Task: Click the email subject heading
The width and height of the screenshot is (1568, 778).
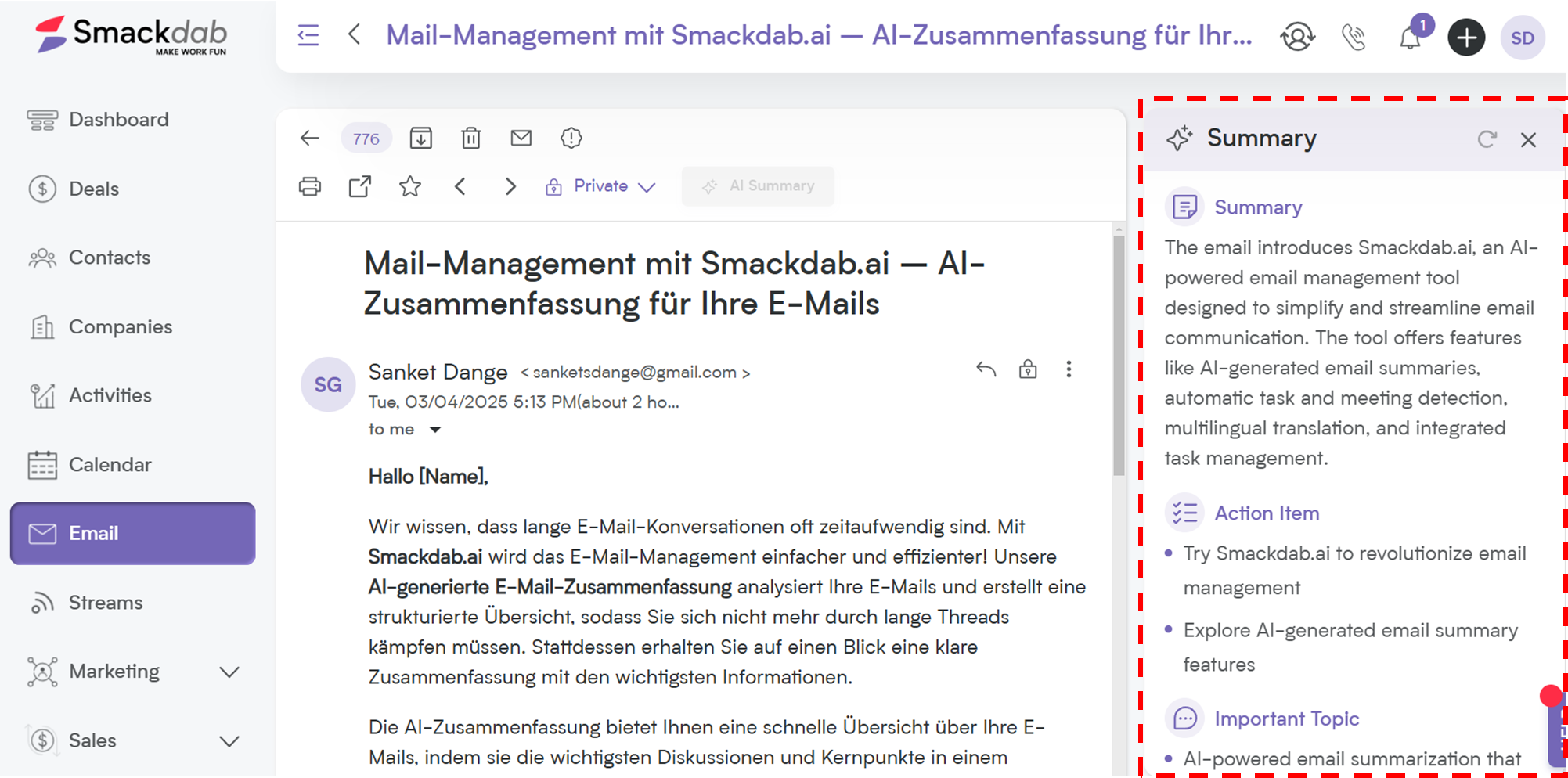Action: 674,283
